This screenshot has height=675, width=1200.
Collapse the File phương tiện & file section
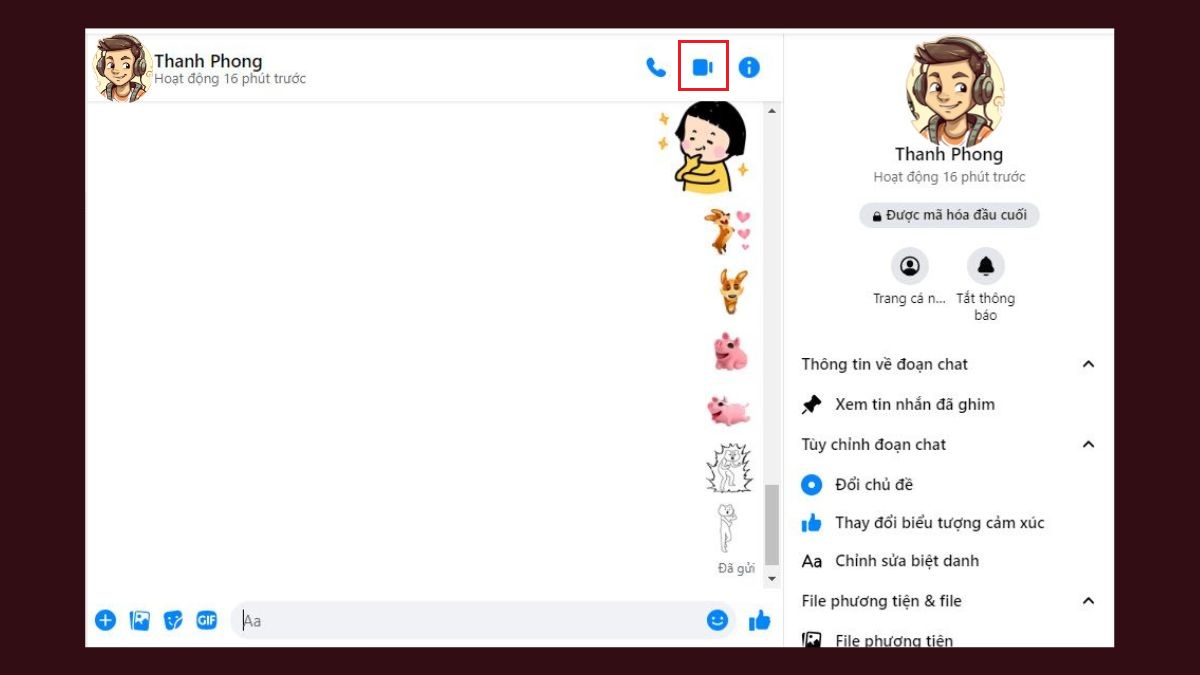[x=949, y=601]
